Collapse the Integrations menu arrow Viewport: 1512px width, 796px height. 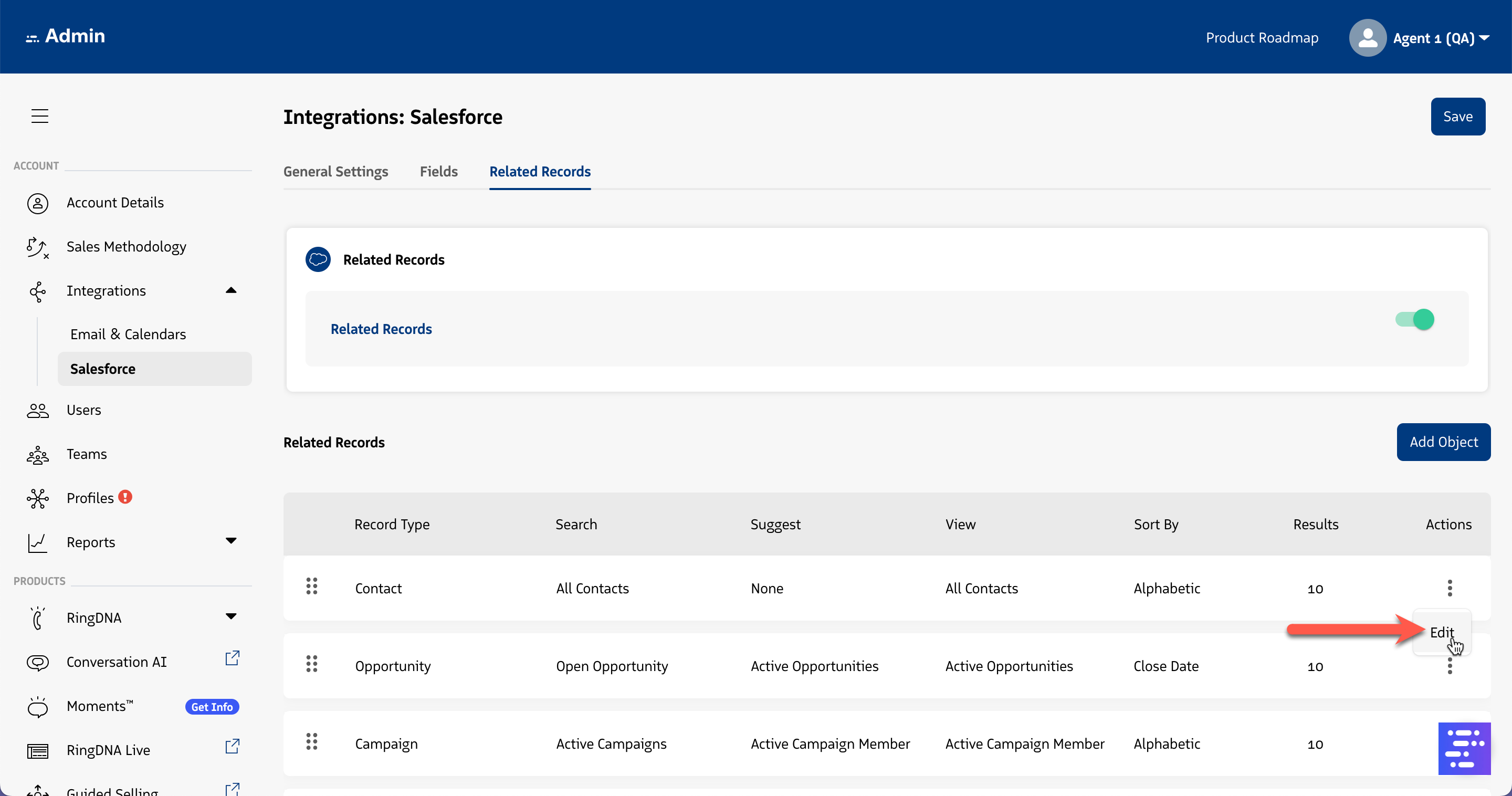(x=231, y=290)
